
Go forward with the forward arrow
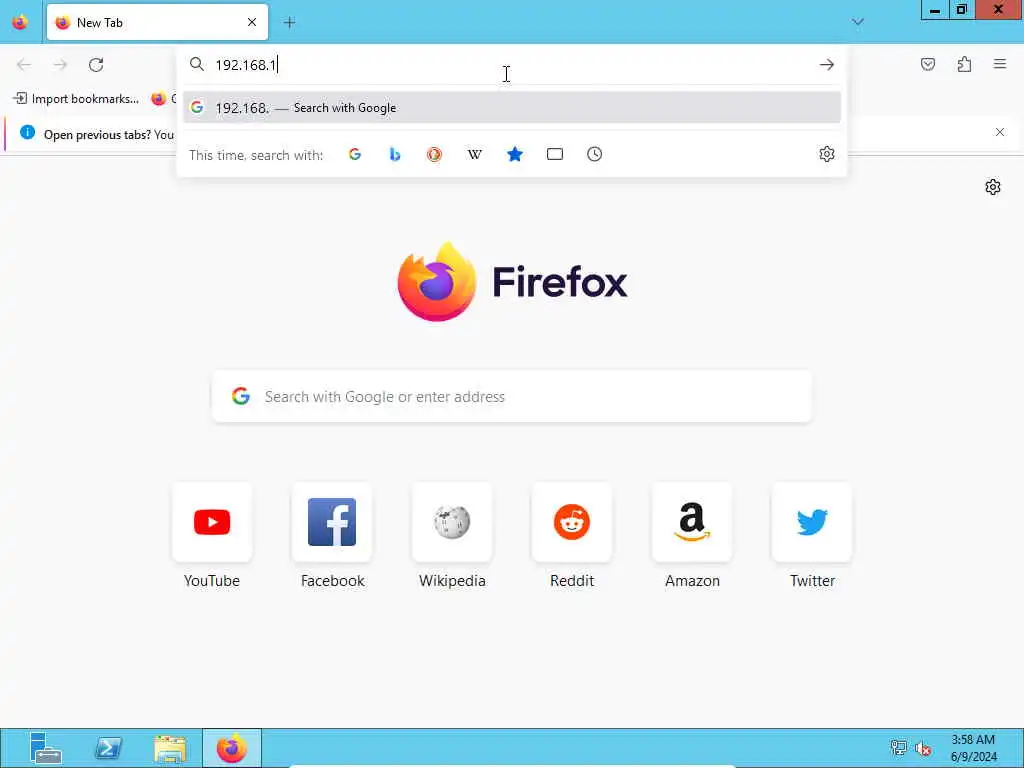pyautogui.click(x=60, y=65)
